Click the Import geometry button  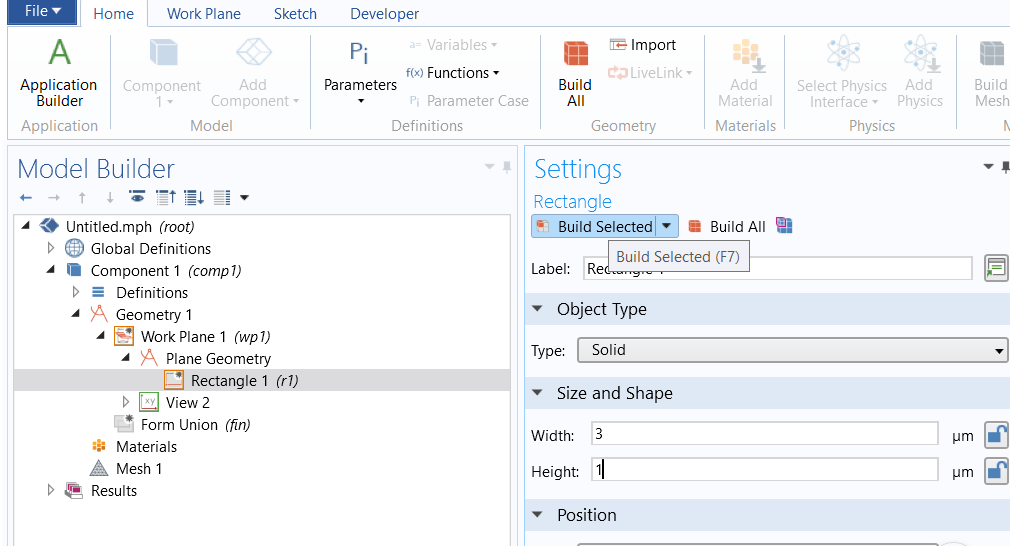click(643, 45)
